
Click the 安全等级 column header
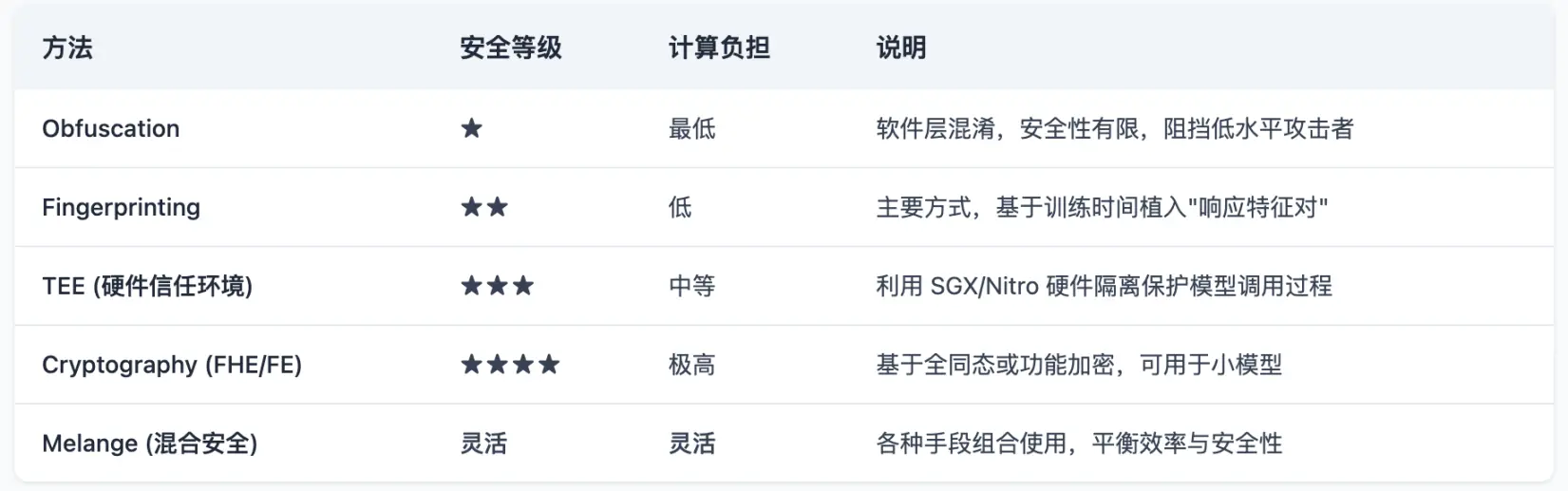tap(510, 47)
